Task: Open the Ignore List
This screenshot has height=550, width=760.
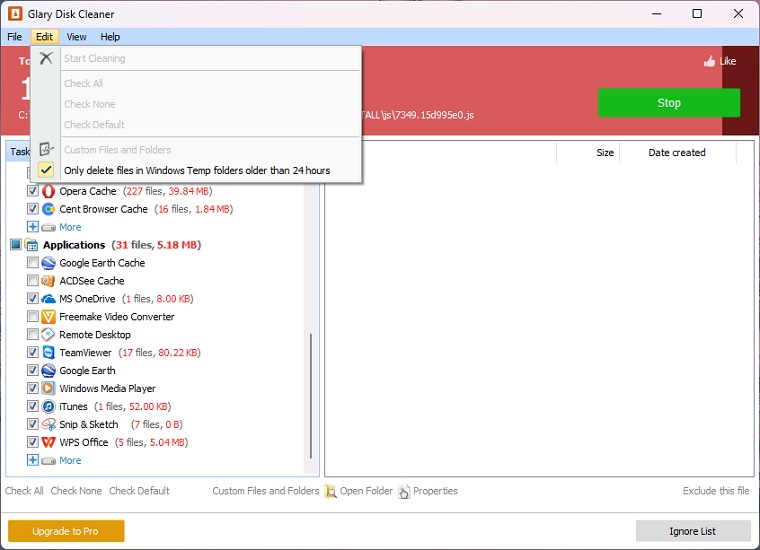Action: pyautogui.click(x=693, y=531)
